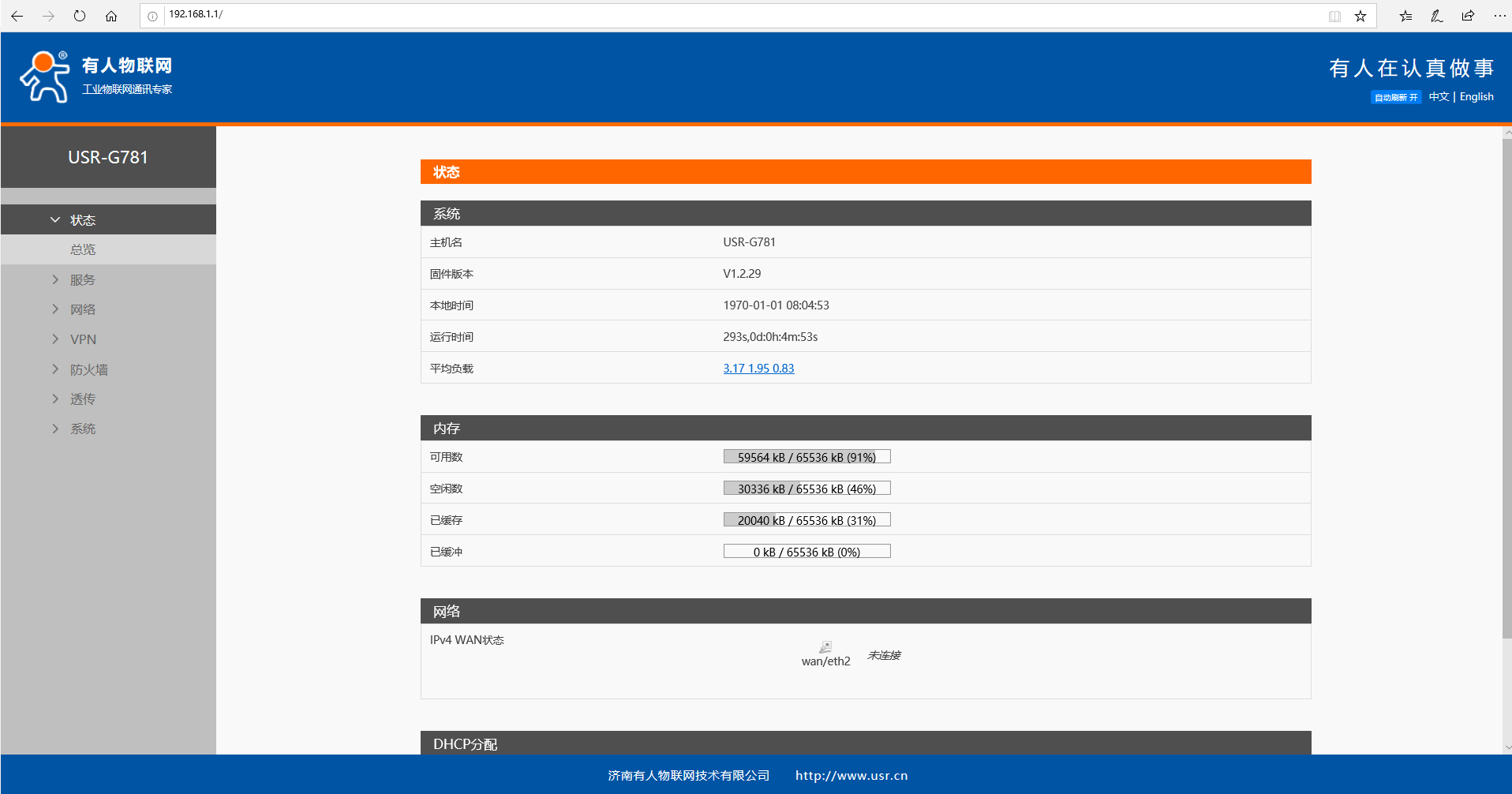The height and width of the screenshot is (794, 1512).
Task: Open the reading view icon in address bar
Action: pyautogui.click(x=1334, y=16)
